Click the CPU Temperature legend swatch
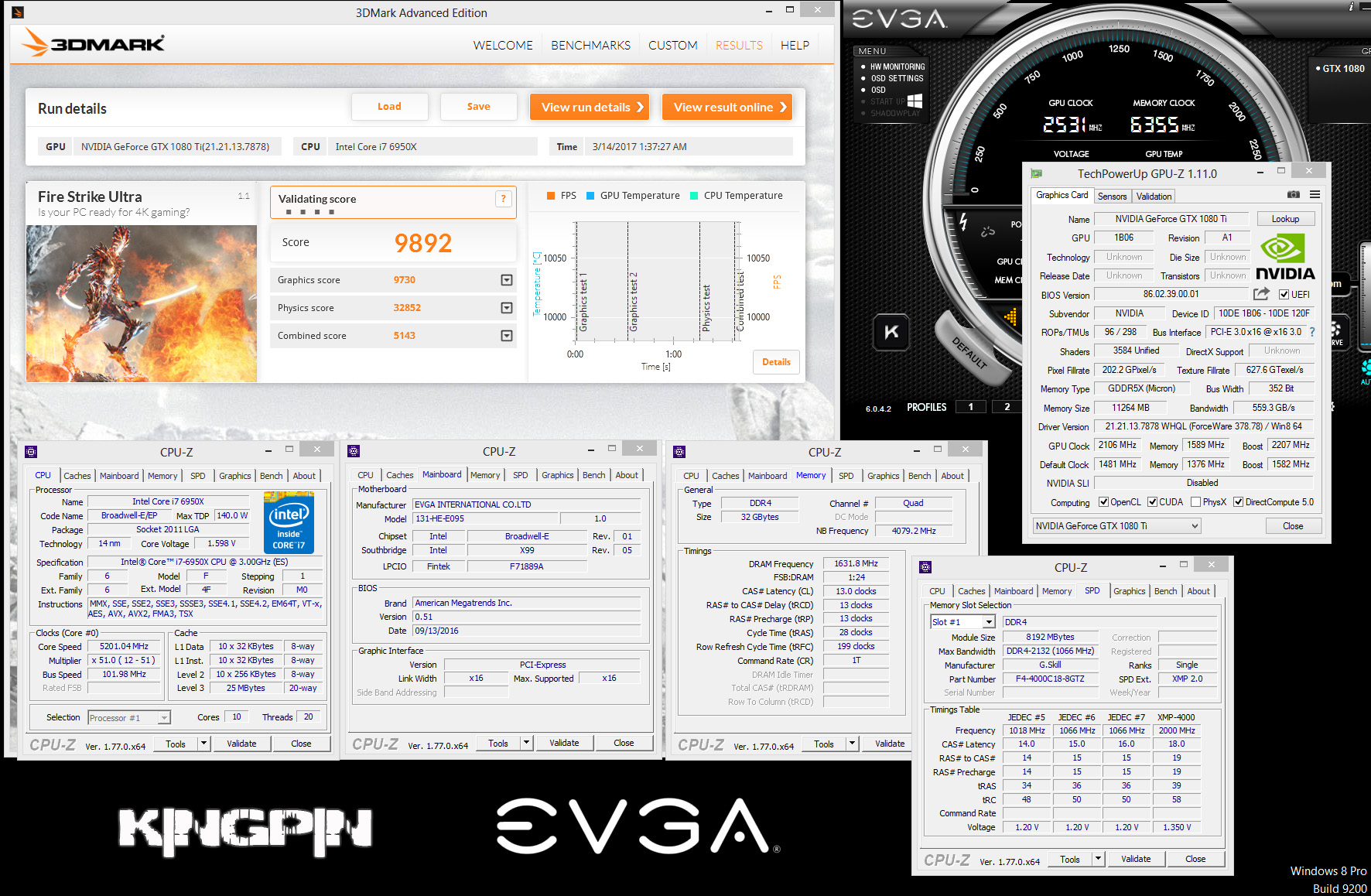The height and width of the screenshot is (896, 1371). pyautogui.click(x=694, y=196)
